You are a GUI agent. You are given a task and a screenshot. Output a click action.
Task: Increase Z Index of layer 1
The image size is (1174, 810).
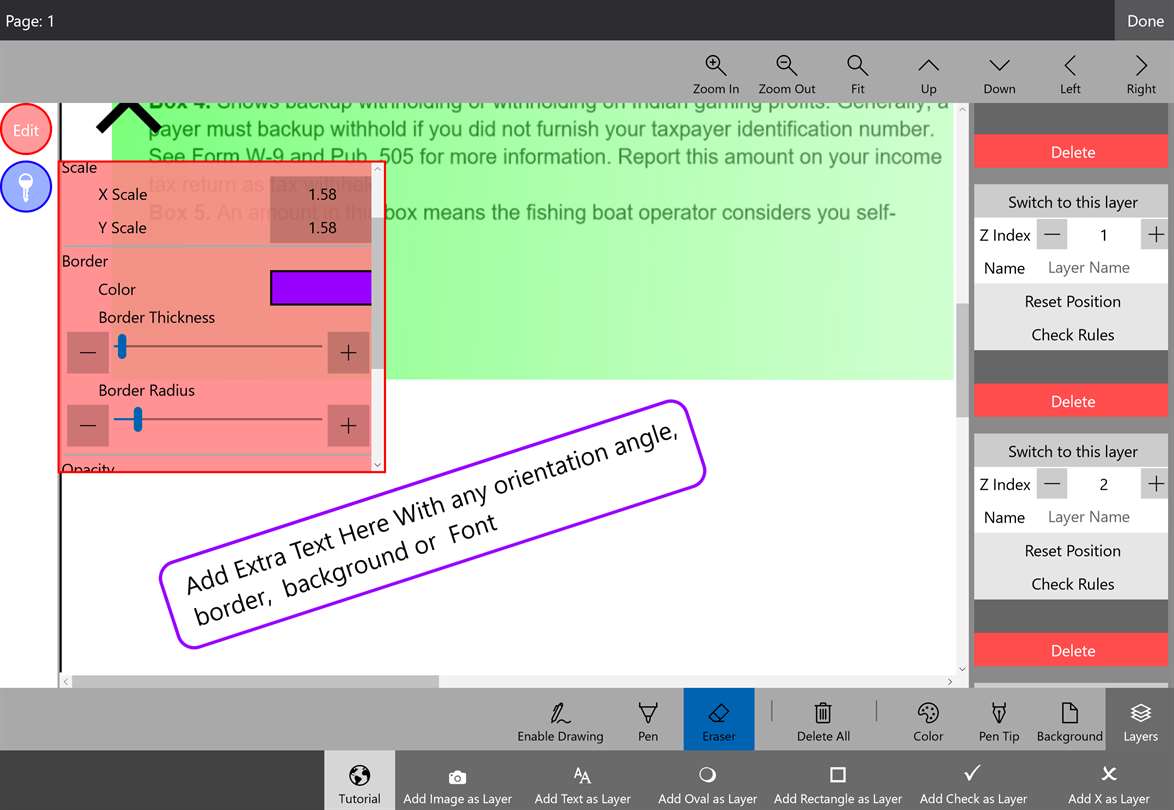point(1155,235)
